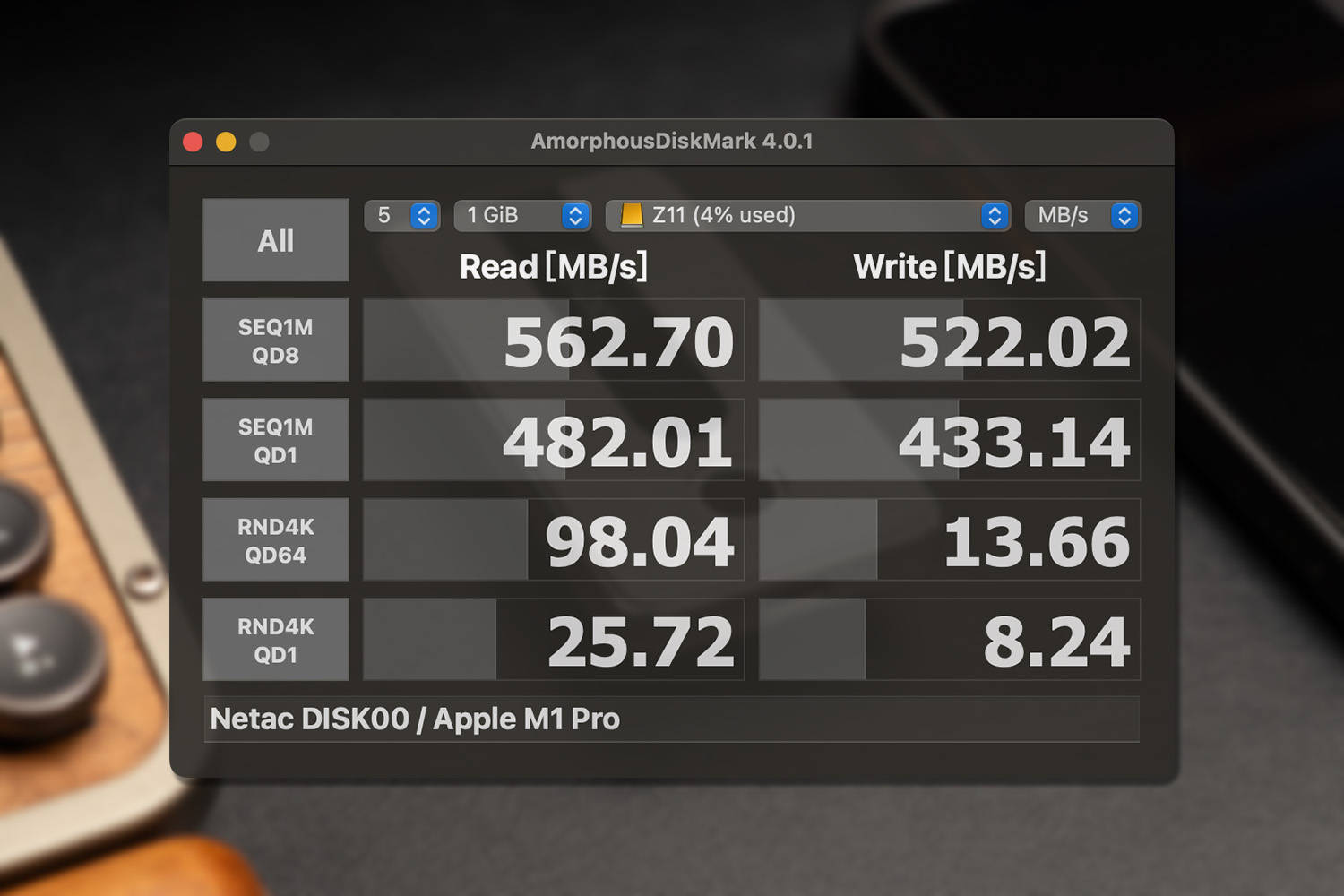Click the blue arrows on the Z11 selector
This screenshot has width=1344, height=896.
[994, 216]
